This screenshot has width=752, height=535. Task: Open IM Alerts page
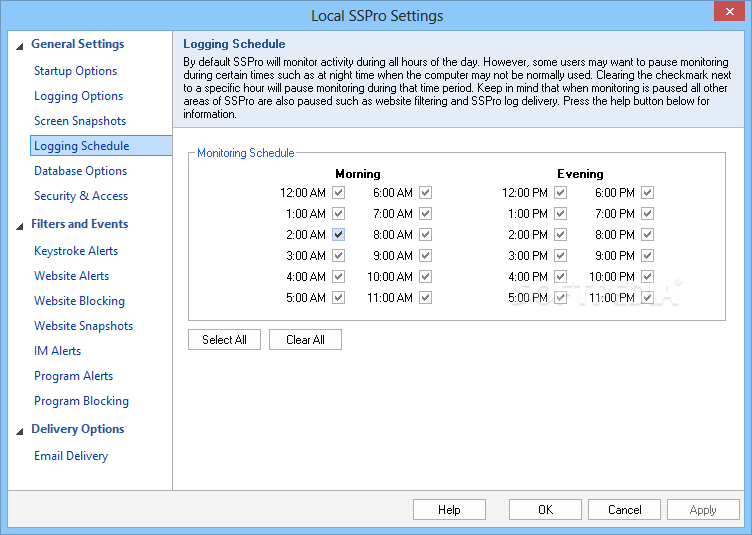click(57, 350)
